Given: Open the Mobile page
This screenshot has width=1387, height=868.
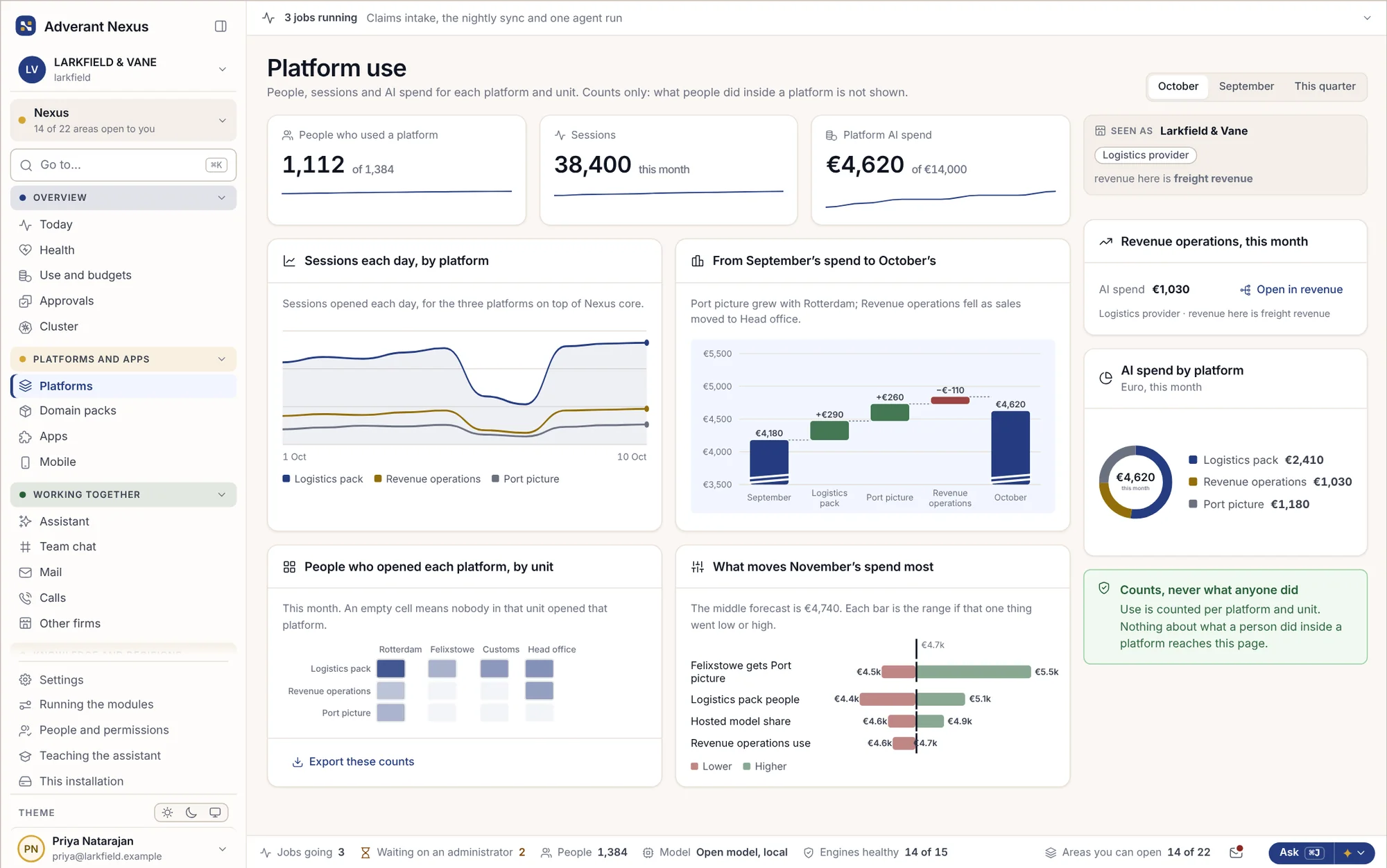Looking at the screenshot, I should [123, 462].
